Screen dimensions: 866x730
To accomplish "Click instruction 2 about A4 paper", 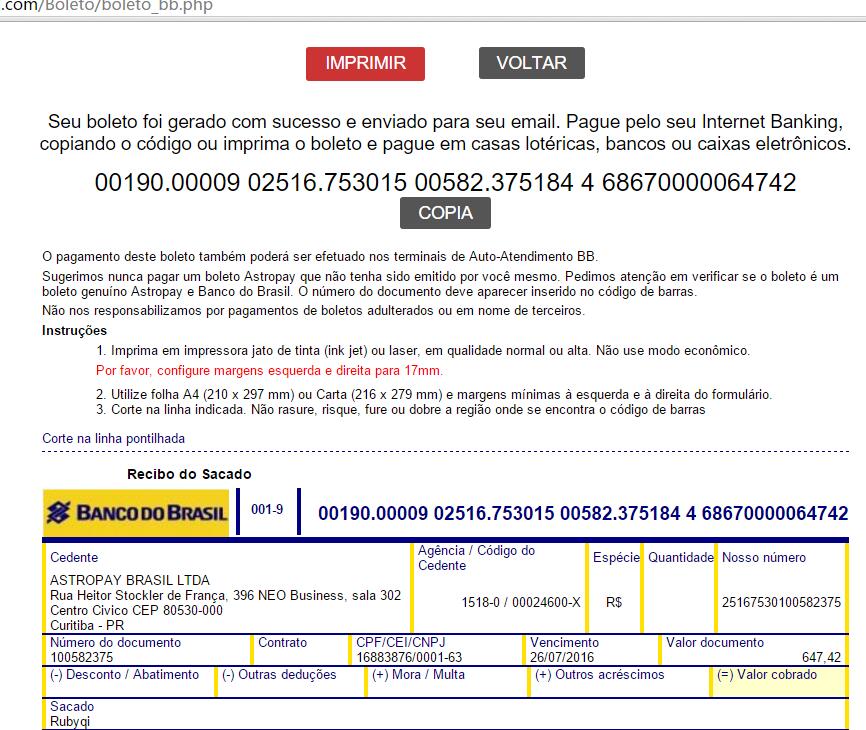I will click(x=434, y=394).
